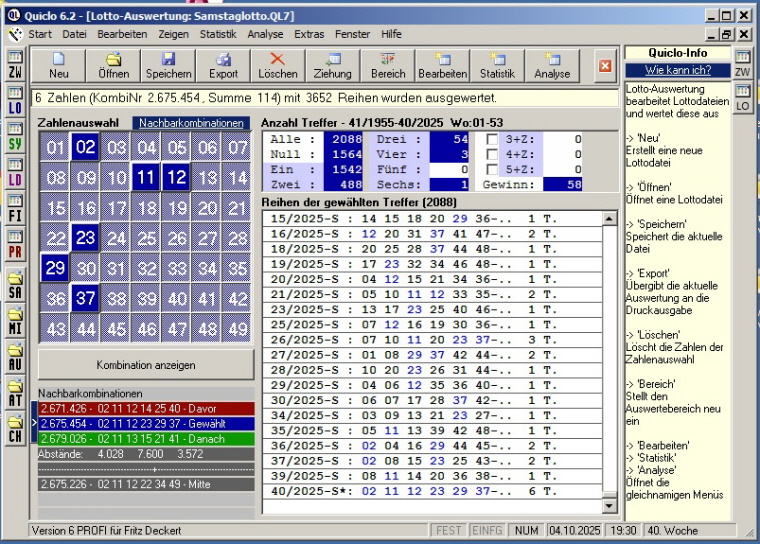This screenshot has width=760, height=544.
Task: Select number 25 in Zahlenauswahl grid
Action: point(146,239)
